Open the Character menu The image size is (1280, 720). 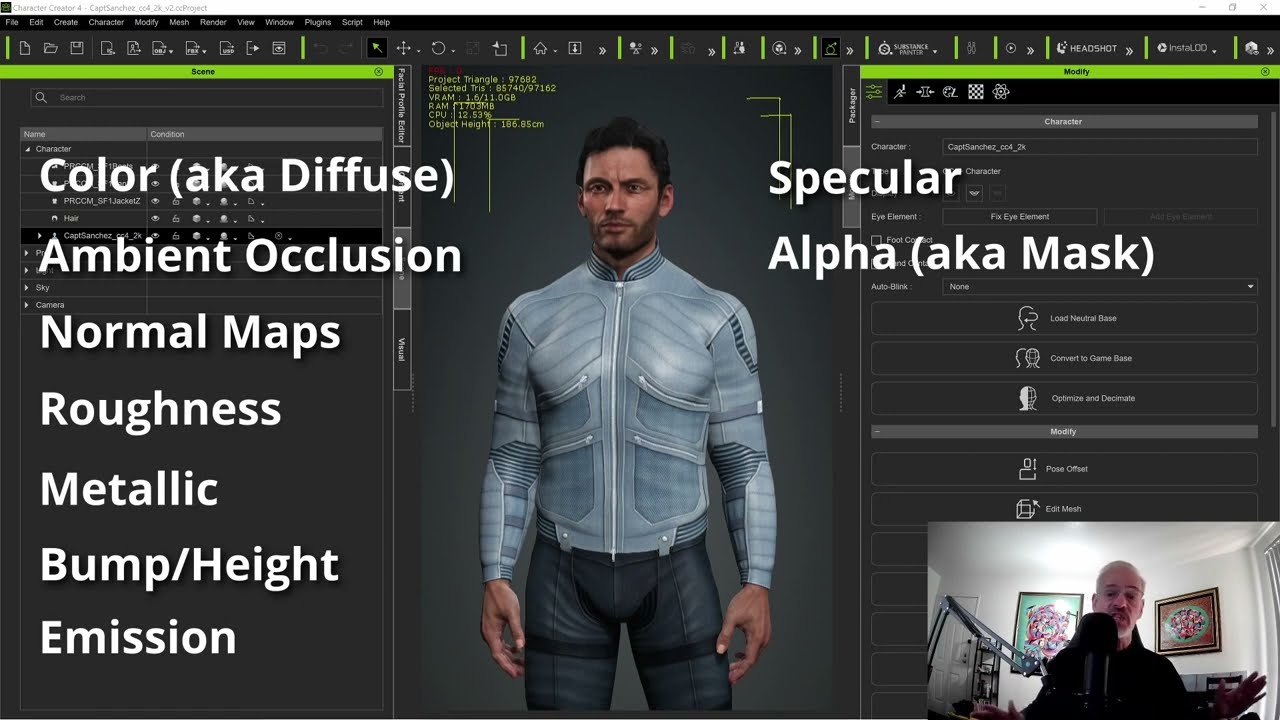coord(106,22)
